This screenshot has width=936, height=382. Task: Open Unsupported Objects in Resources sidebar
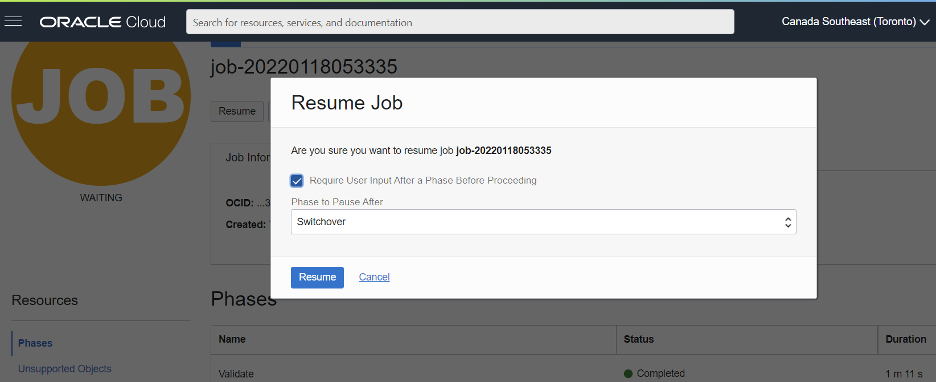coord(64,369)
